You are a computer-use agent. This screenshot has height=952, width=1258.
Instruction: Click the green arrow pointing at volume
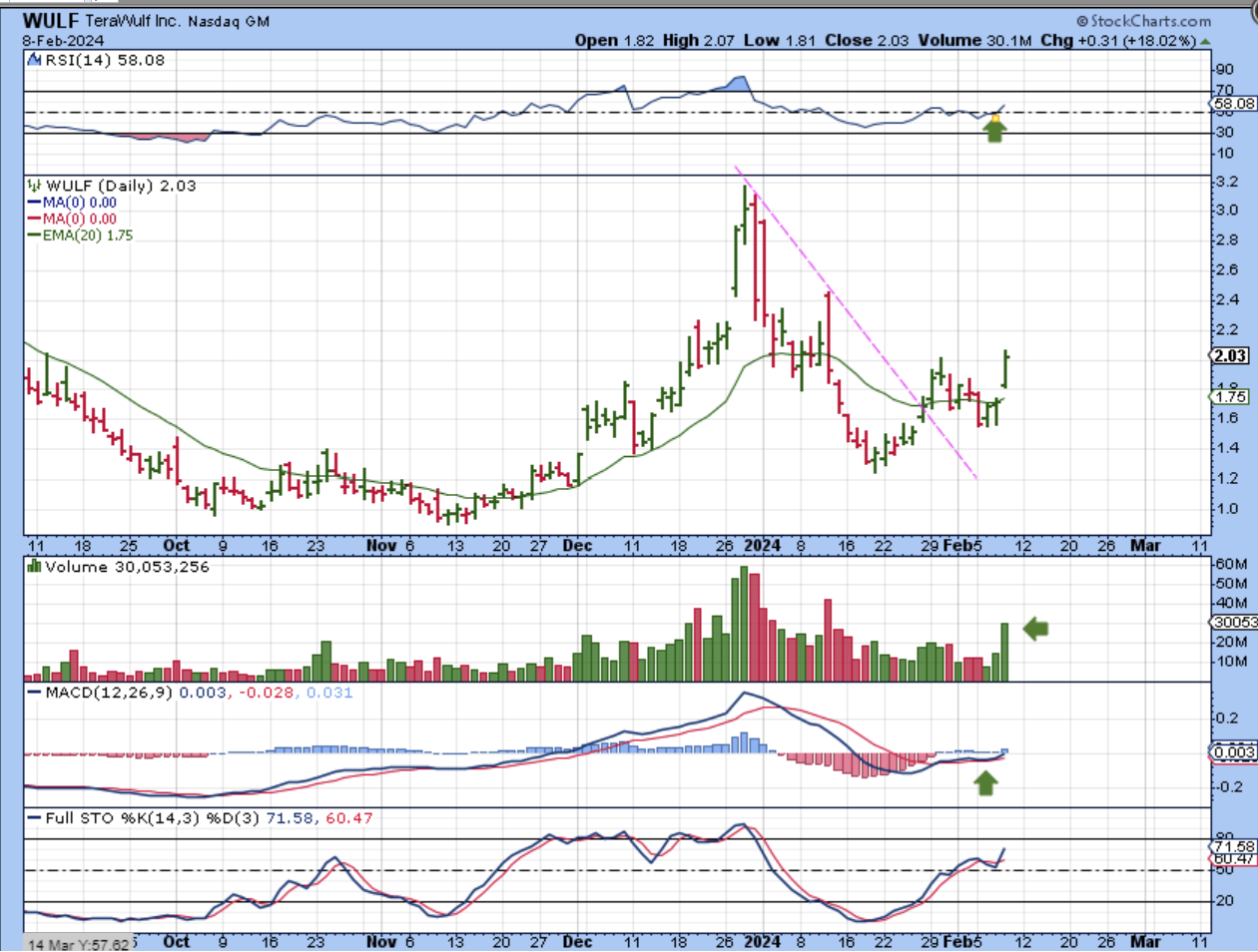(1035, 628)
